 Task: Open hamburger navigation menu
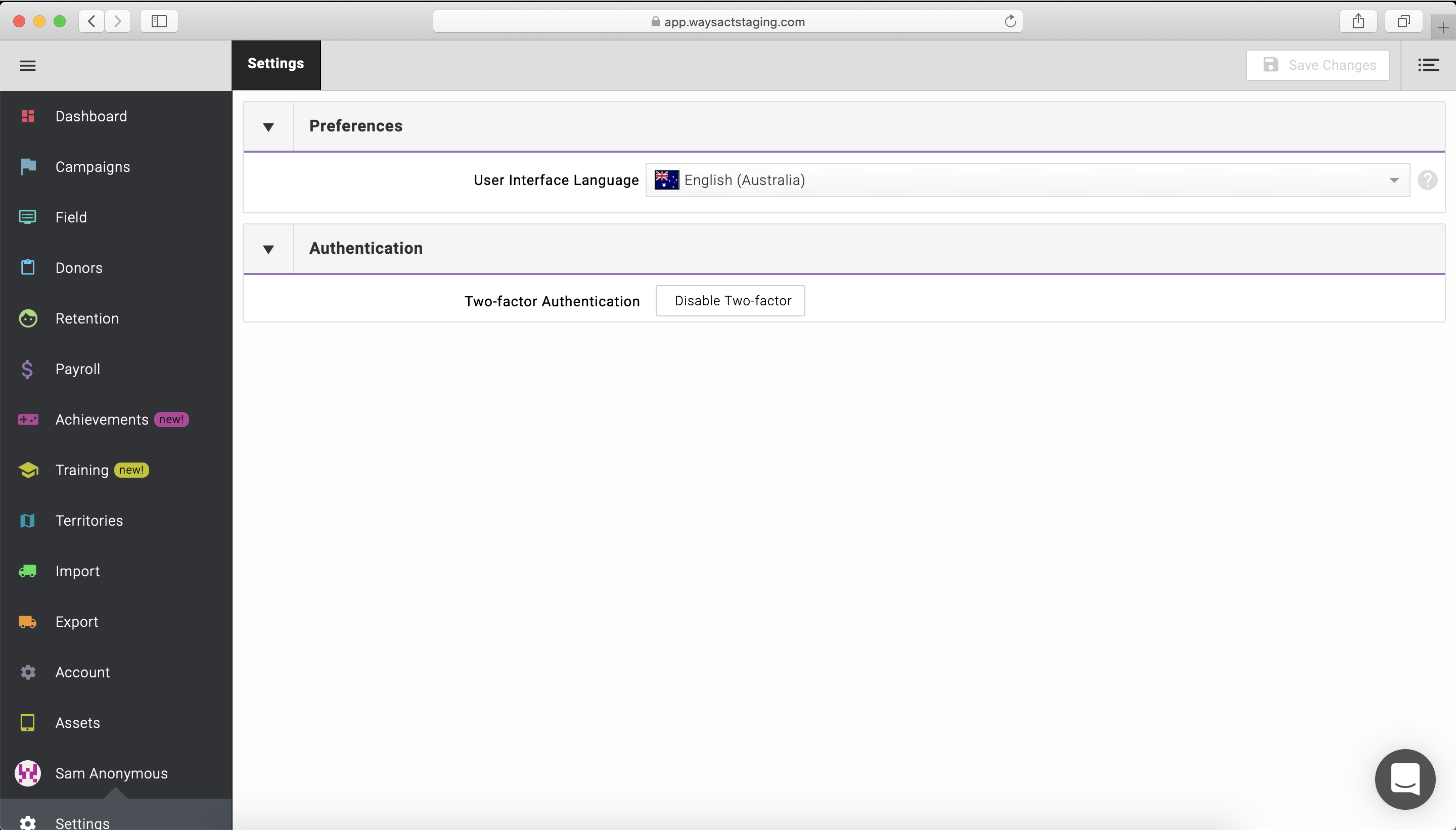coord(28,65)
